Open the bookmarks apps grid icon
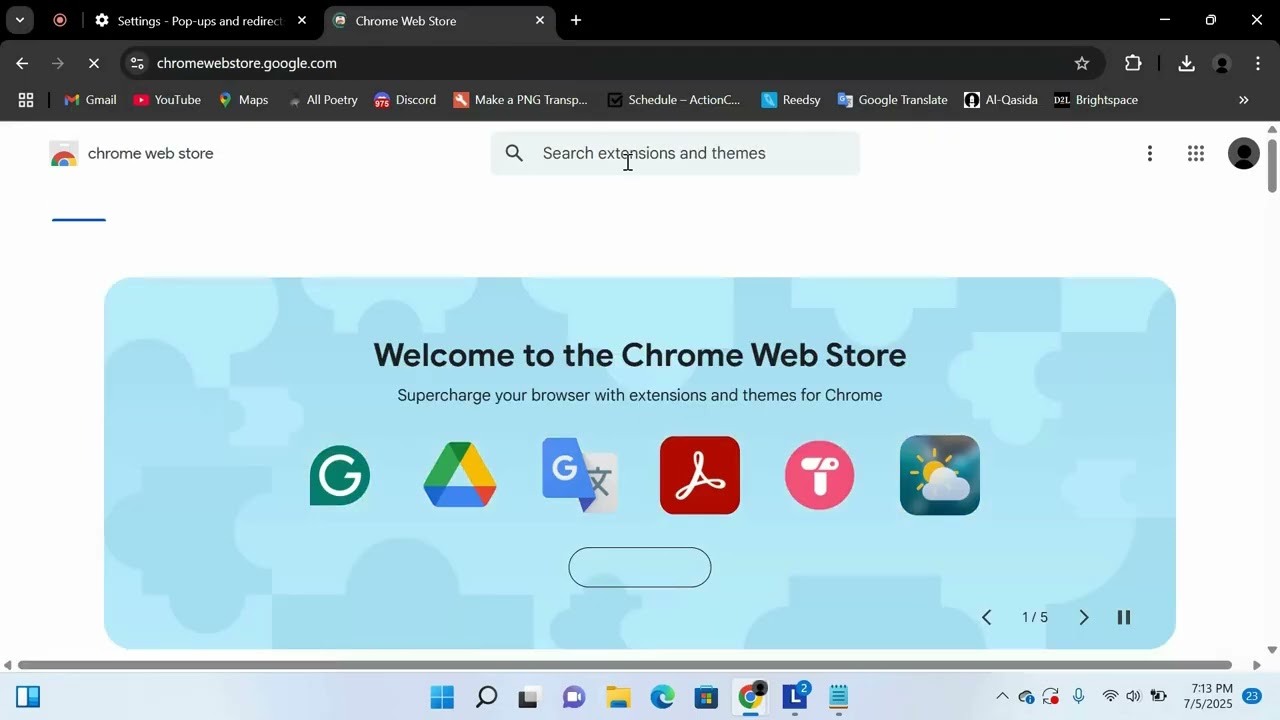Screen dimensions: 1280x720 tap(26, 100)
